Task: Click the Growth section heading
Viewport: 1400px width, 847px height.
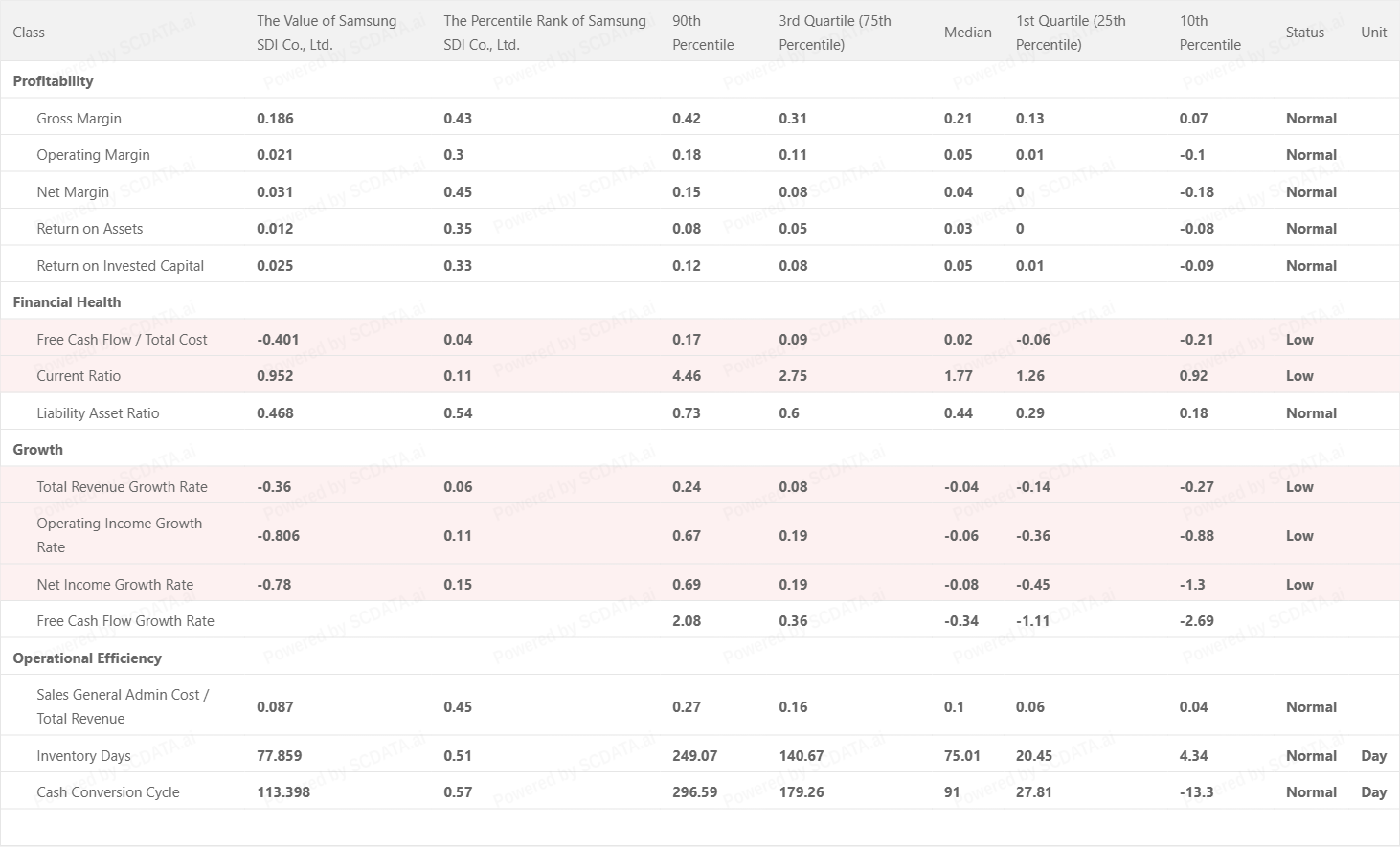Action: coord(38,450)
